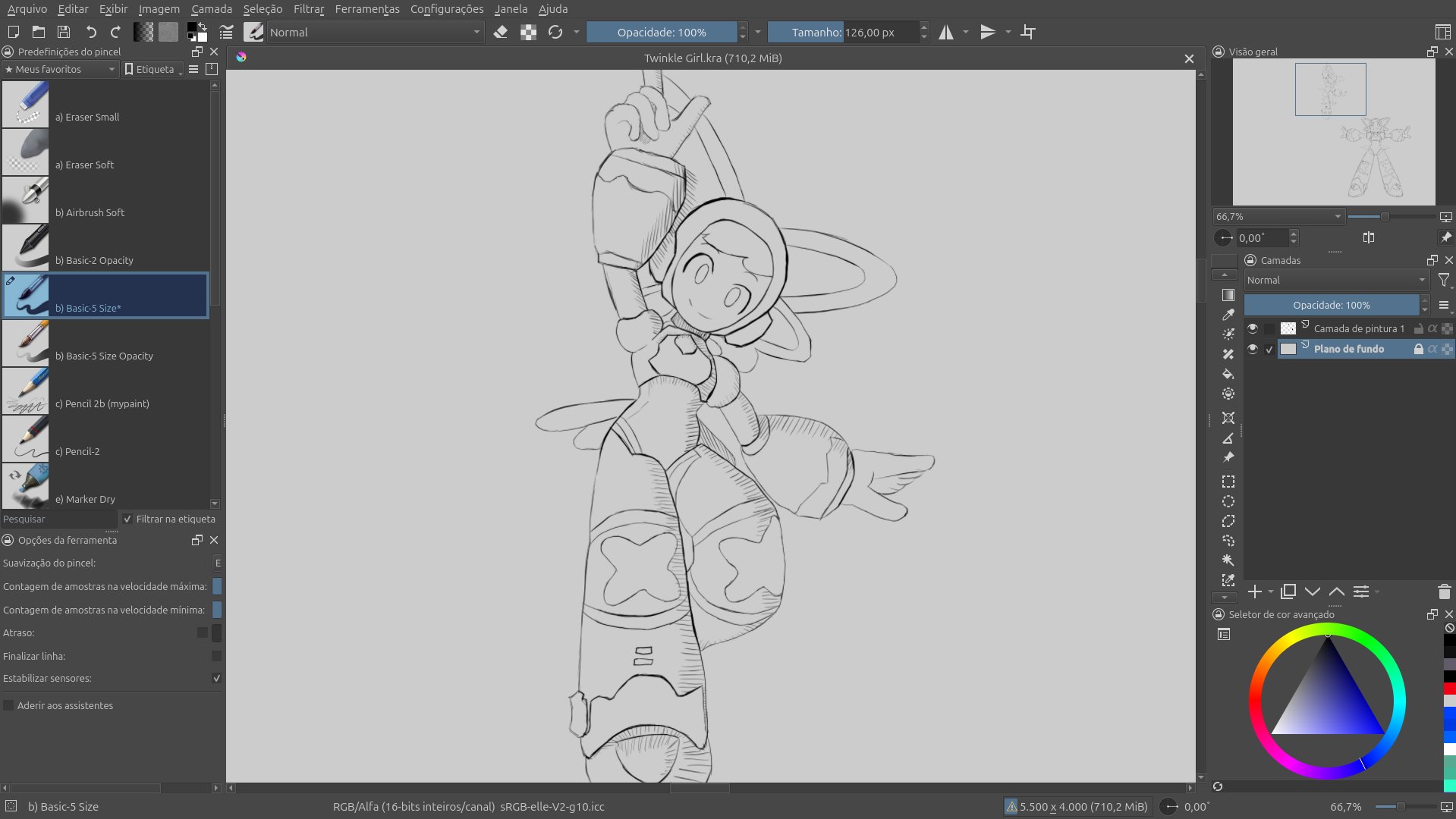Activate the Measure tool
The height and width of the screenshot is (819, 1456).
pyautogui.click(x=1228, y=438)
